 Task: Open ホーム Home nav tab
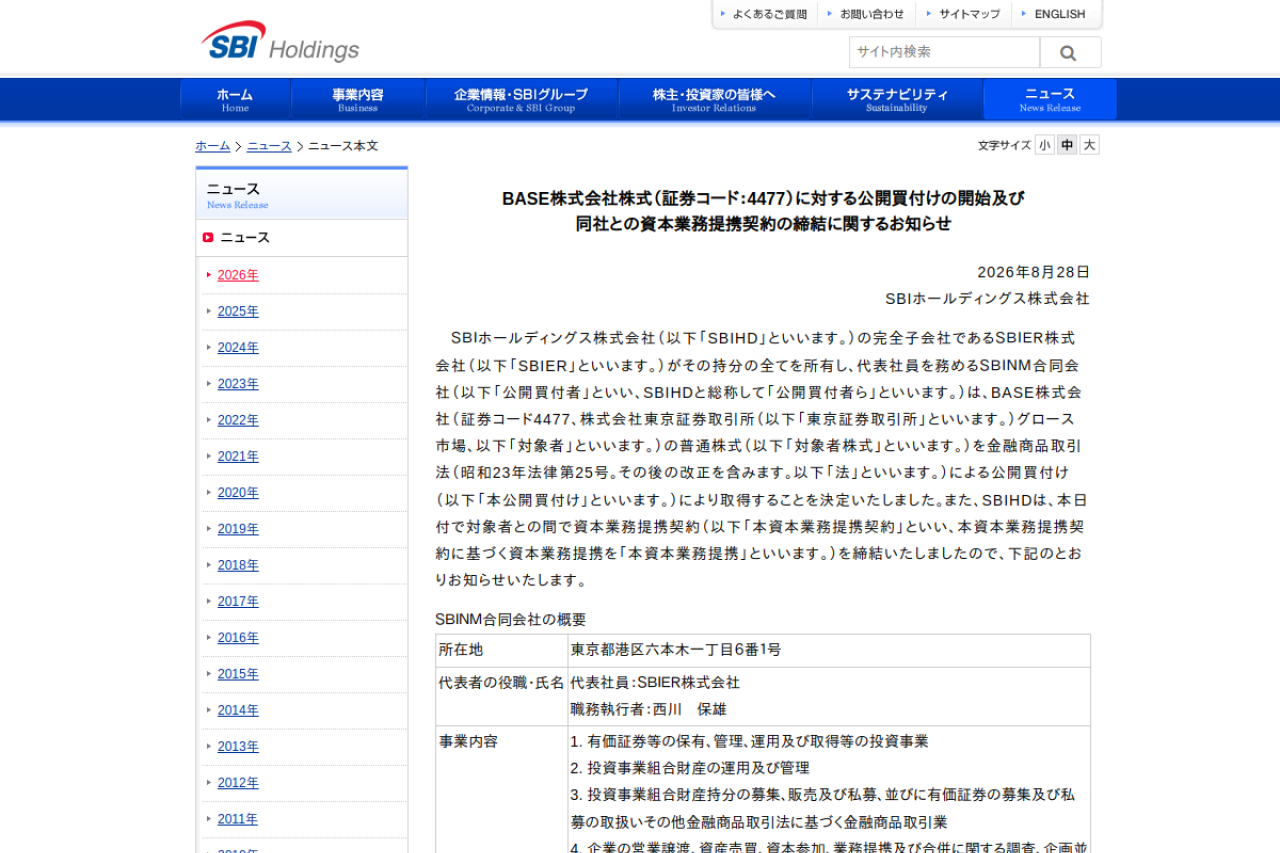[235, 100]
